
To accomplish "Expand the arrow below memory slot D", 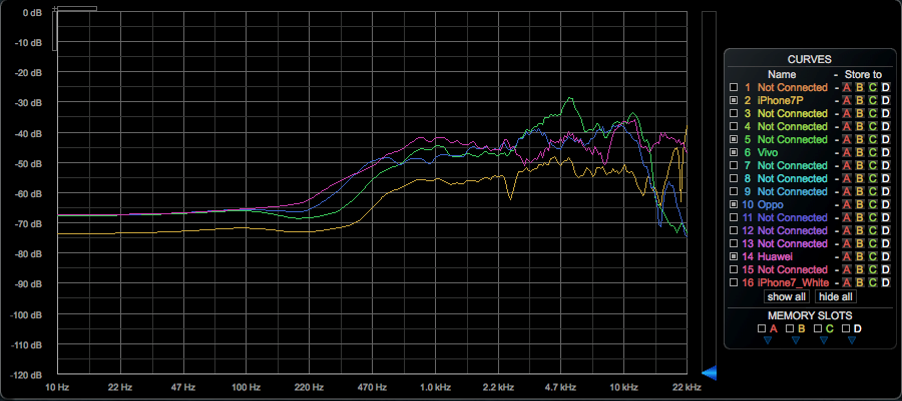I will coord(852,340).
